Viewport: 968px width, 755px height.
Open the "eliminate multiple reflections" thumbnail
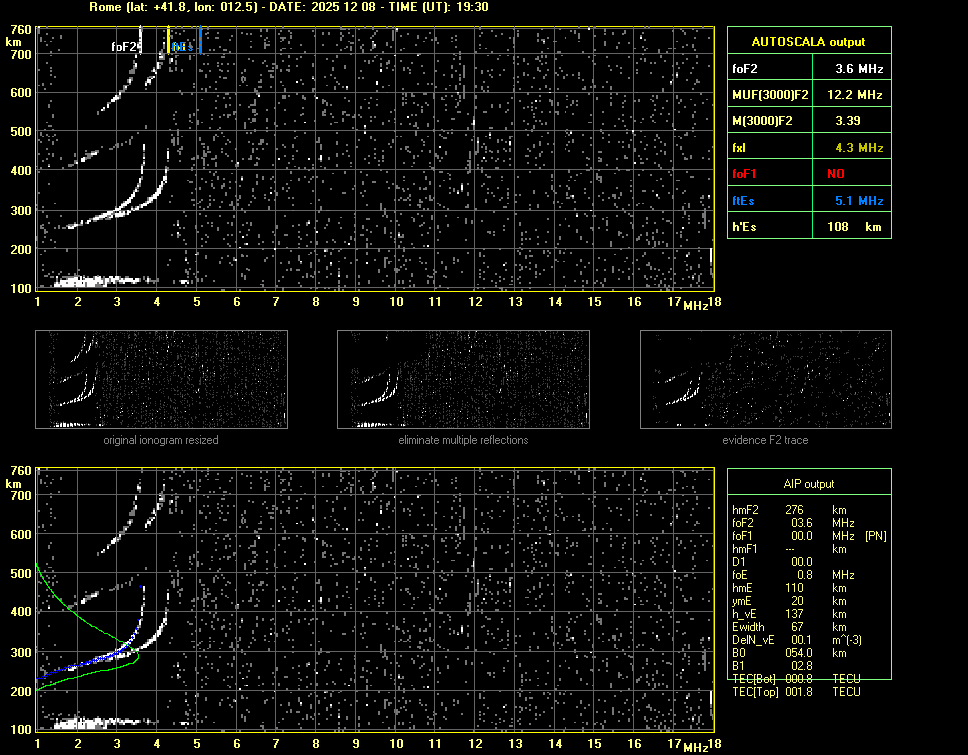pyautogui.click(x=463, y=379)
